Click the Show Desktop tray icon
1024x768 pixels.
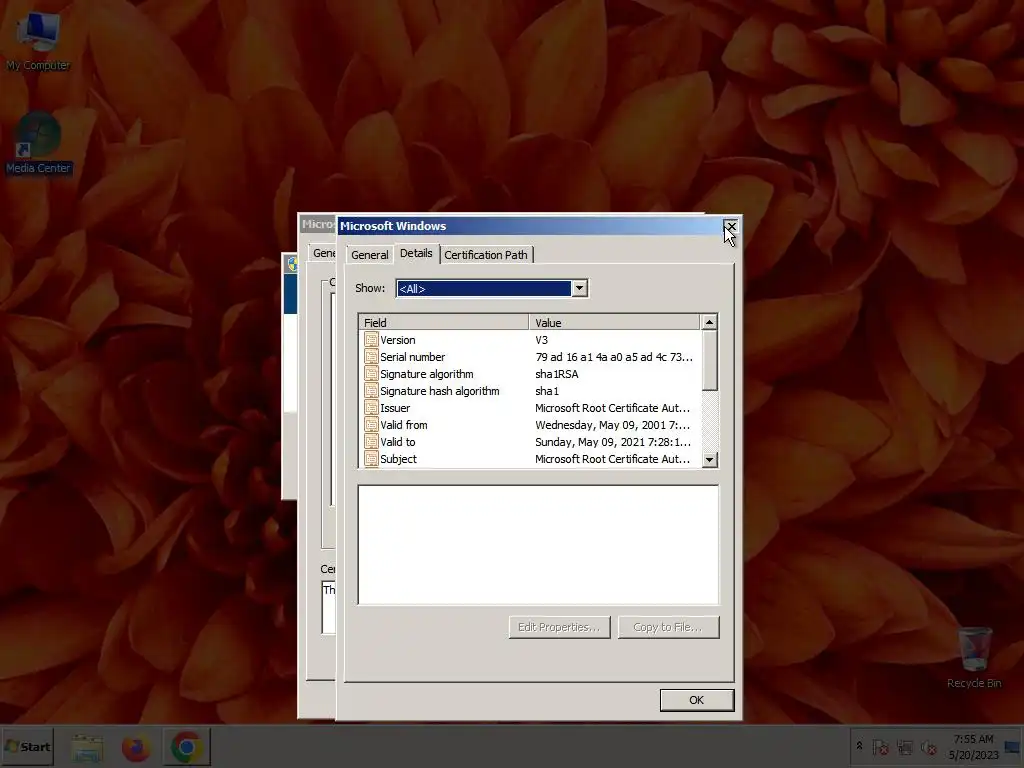tap(1014, 746)
